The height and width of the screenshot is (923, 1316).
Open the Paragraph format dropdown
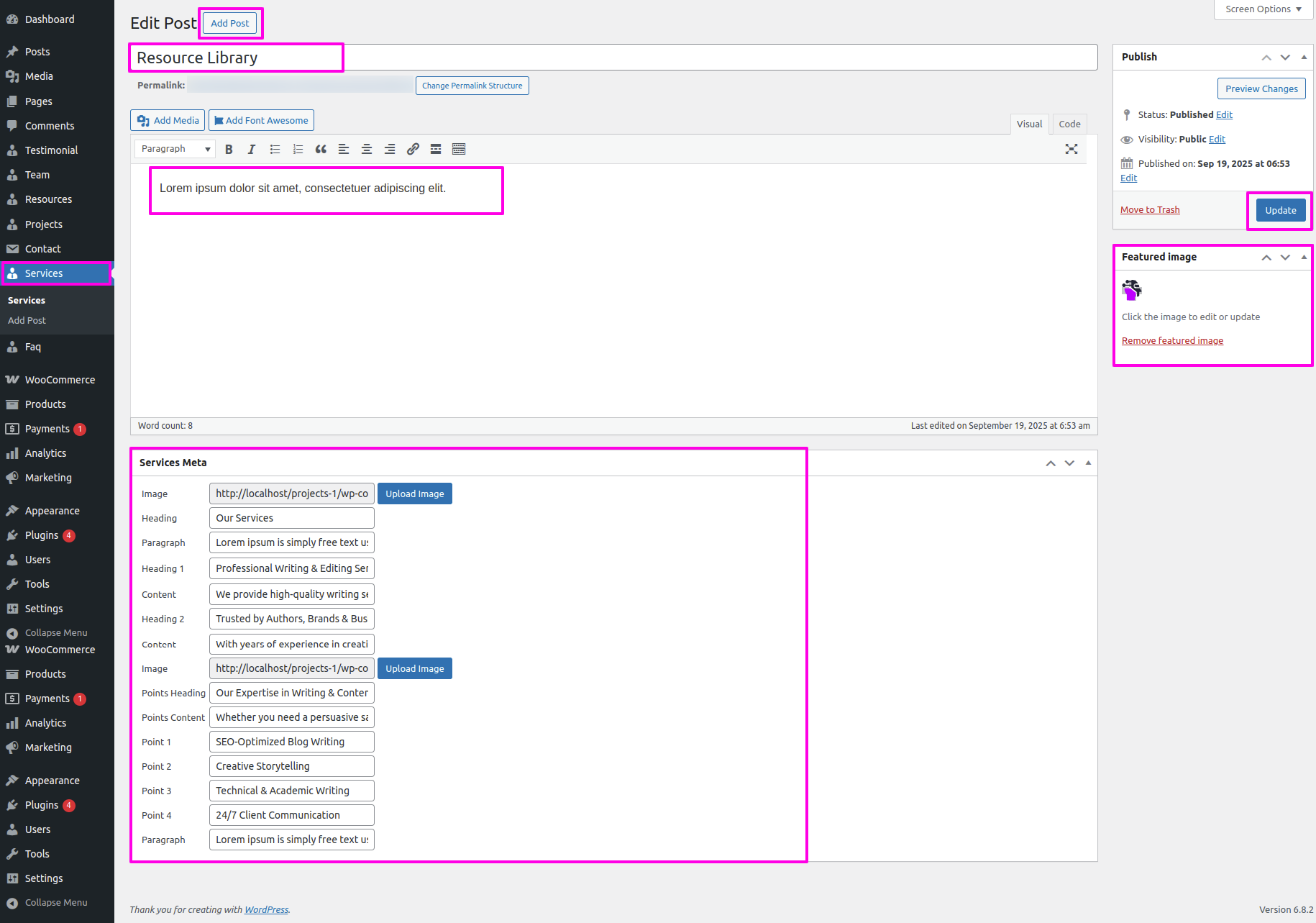tap(175, 149)
